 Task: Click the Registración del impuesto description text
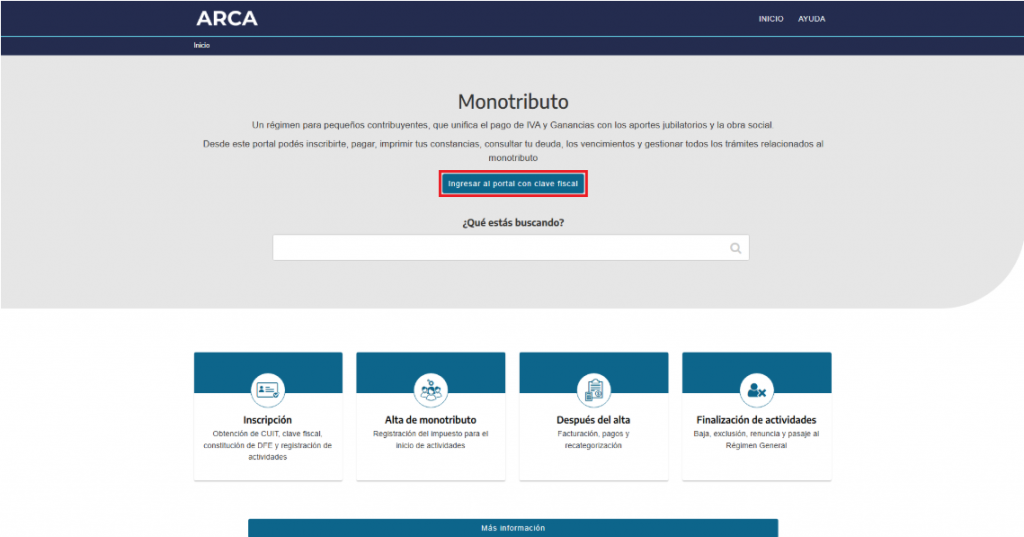click(x=430, y=440)
